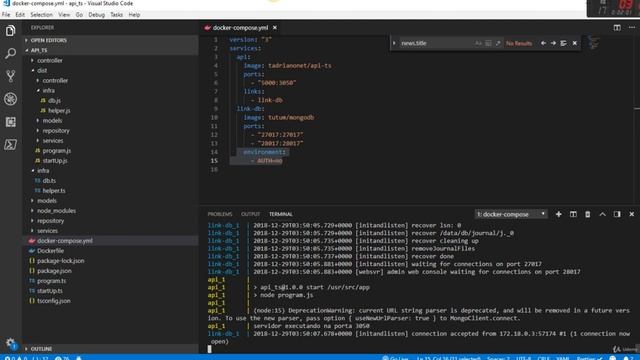Open the Tasks menu

[116, 15]
